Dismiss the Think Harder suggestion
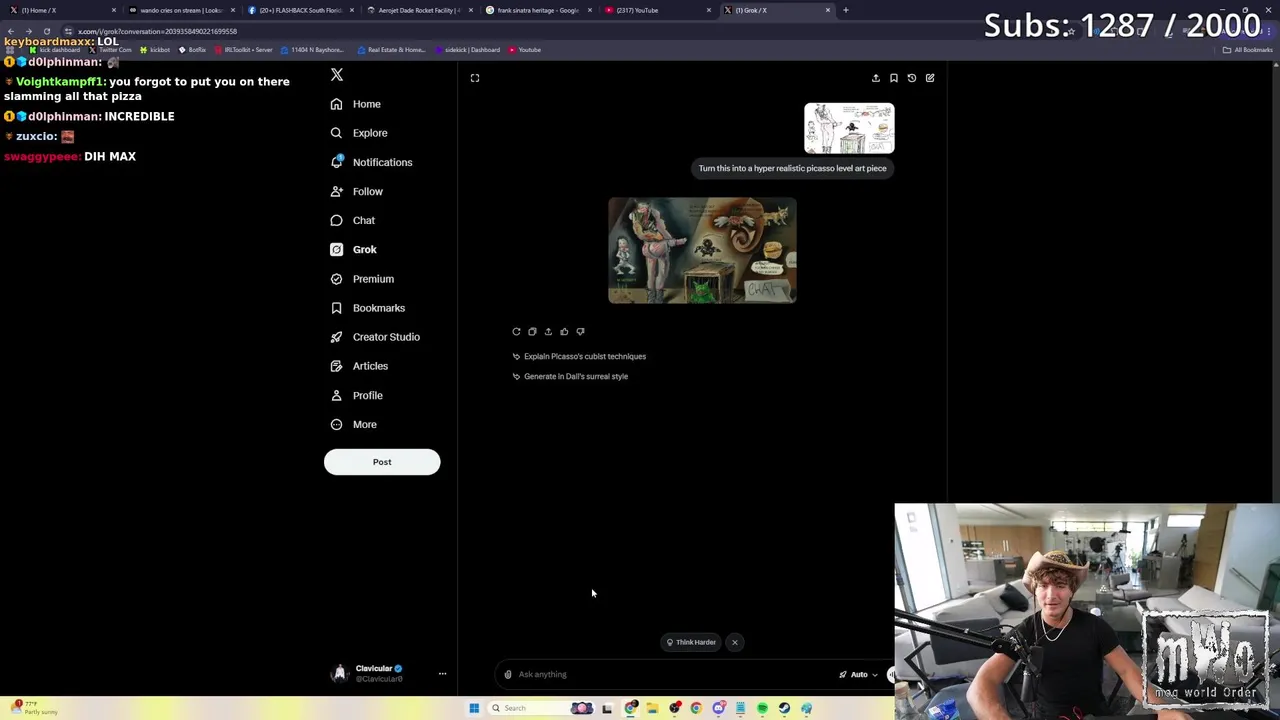This screenshot has width=1280, height=720. pyautogui.click(x=735, y=642)
